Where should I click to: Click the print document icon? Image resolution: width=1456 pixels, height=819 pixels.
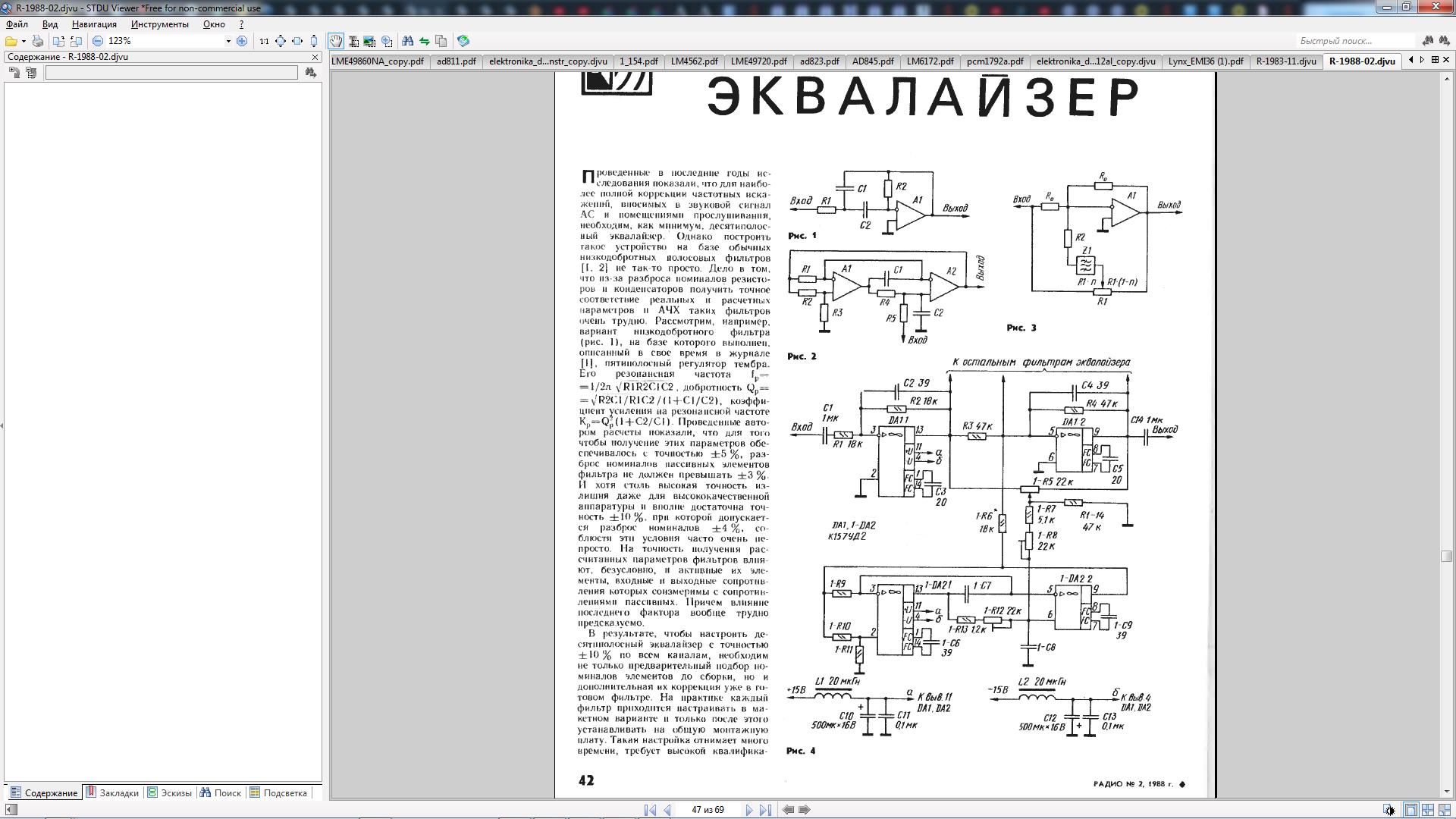[37, 41]
